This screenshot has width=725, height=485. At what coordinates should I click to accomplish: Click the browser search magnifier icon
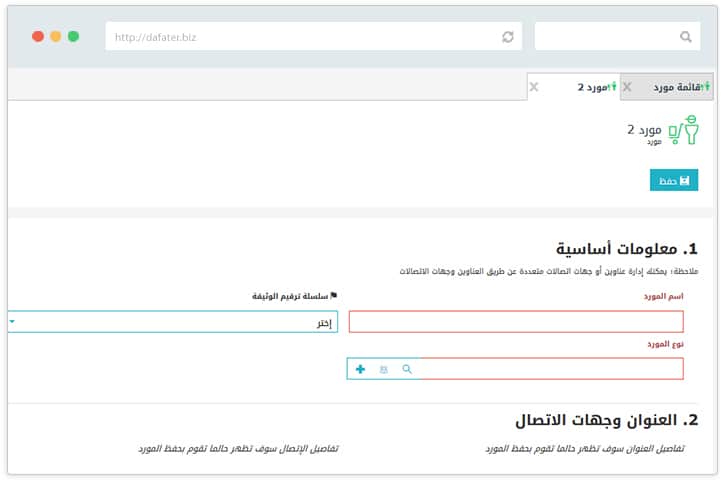coord(686,37)
